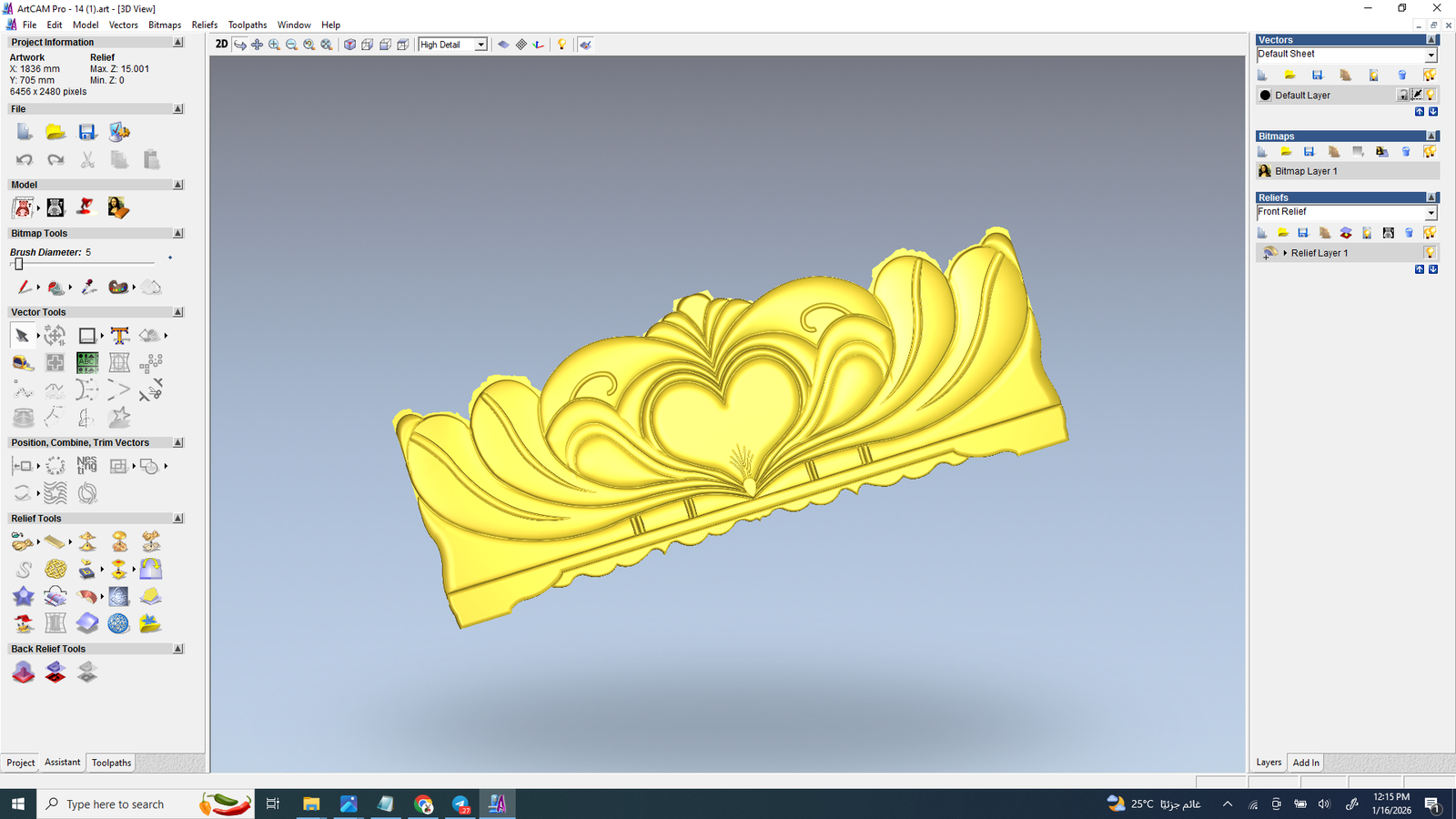
Task: Click the Lights and Material lamp icon
Action: 561,45
